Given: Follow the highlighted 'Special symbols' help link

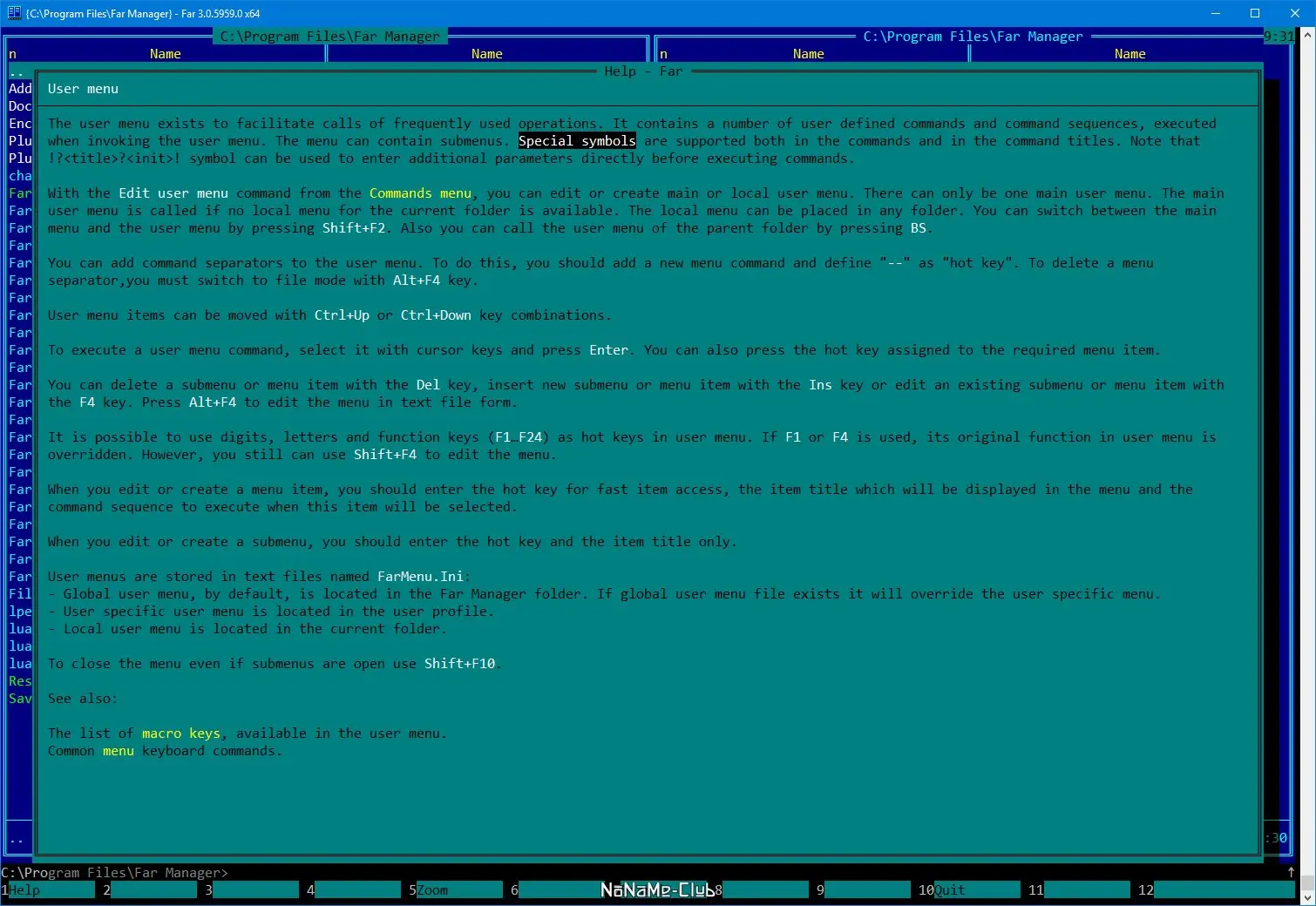Looking at the screenshot, I should [x=577, y=141].
